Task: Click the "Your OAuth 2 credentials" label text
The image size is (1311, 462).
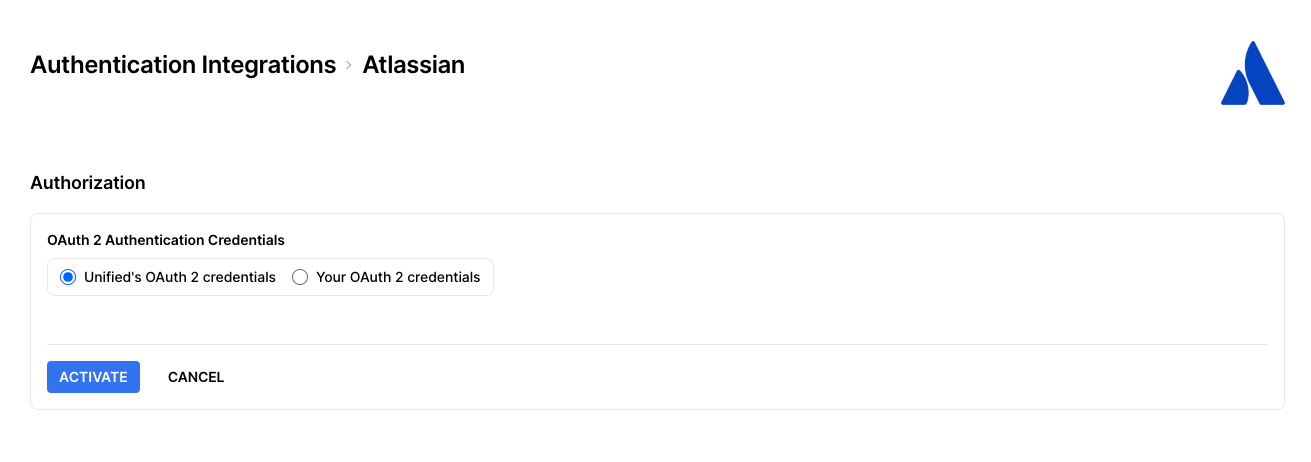Action: (x=398, y=277)
